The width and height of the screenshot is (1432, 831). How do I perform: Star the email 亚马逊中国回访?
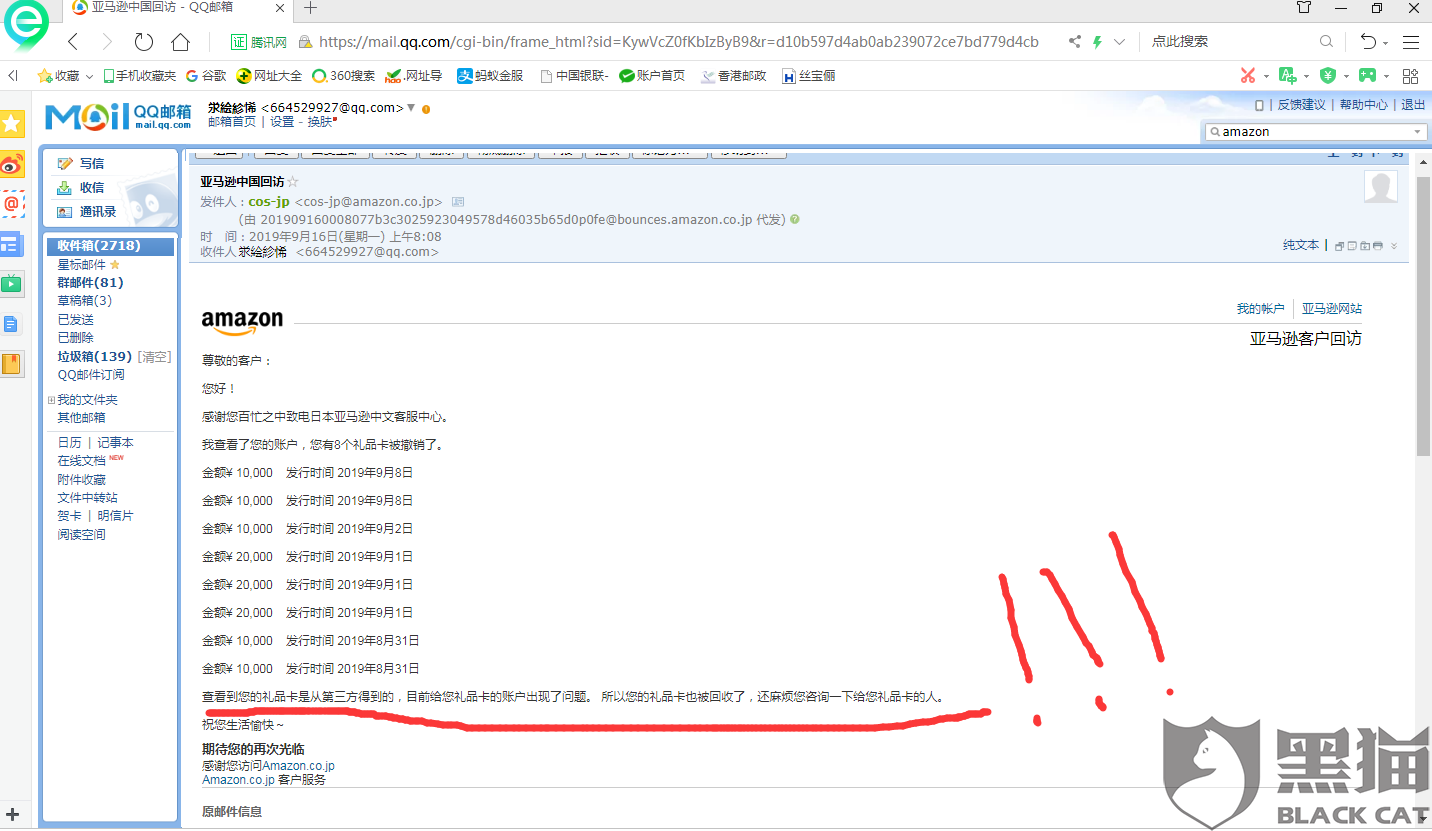point(293,182)
